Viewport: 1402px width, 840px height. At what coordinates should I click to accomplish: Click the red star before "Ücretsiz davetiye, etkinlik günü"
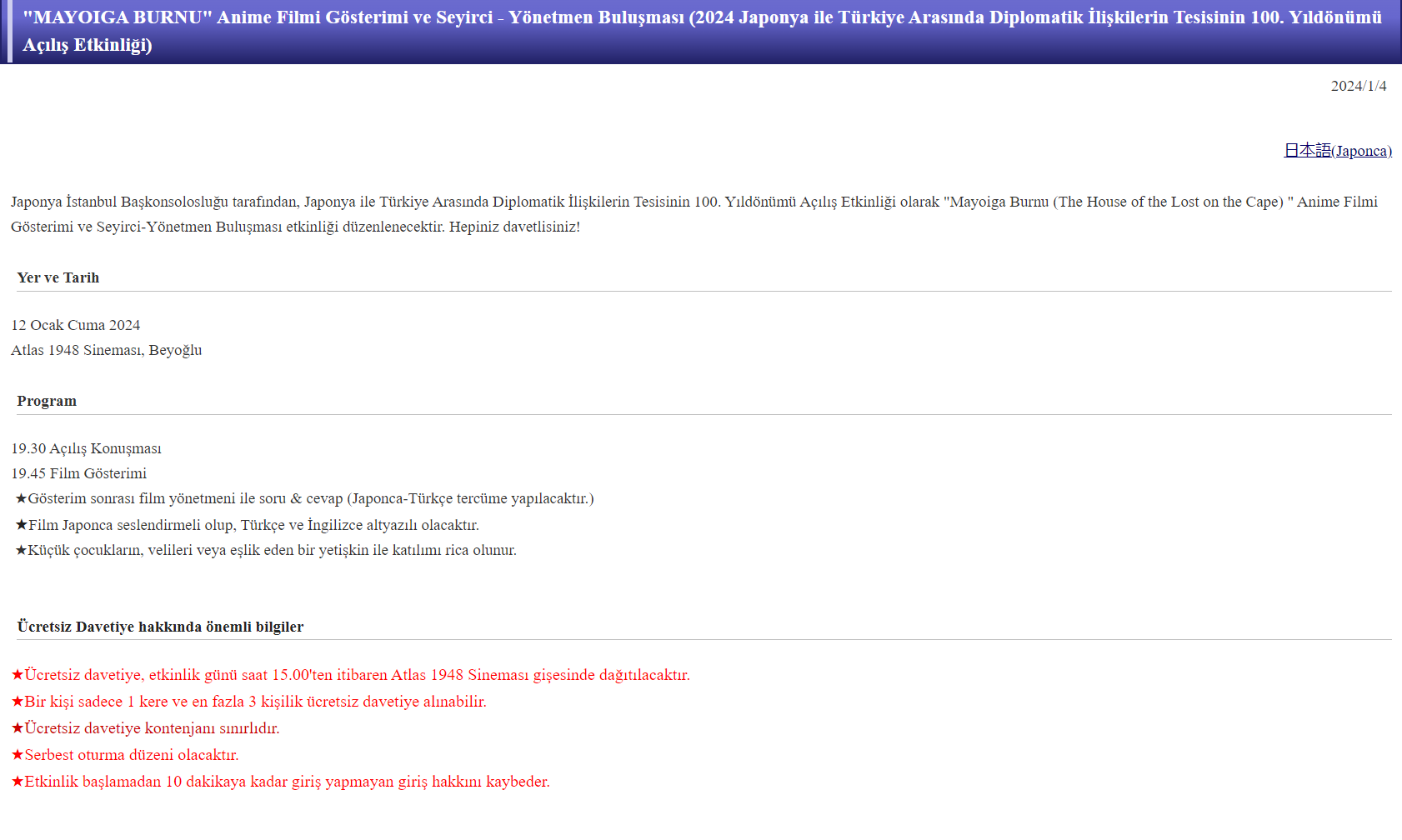(18, 675)
